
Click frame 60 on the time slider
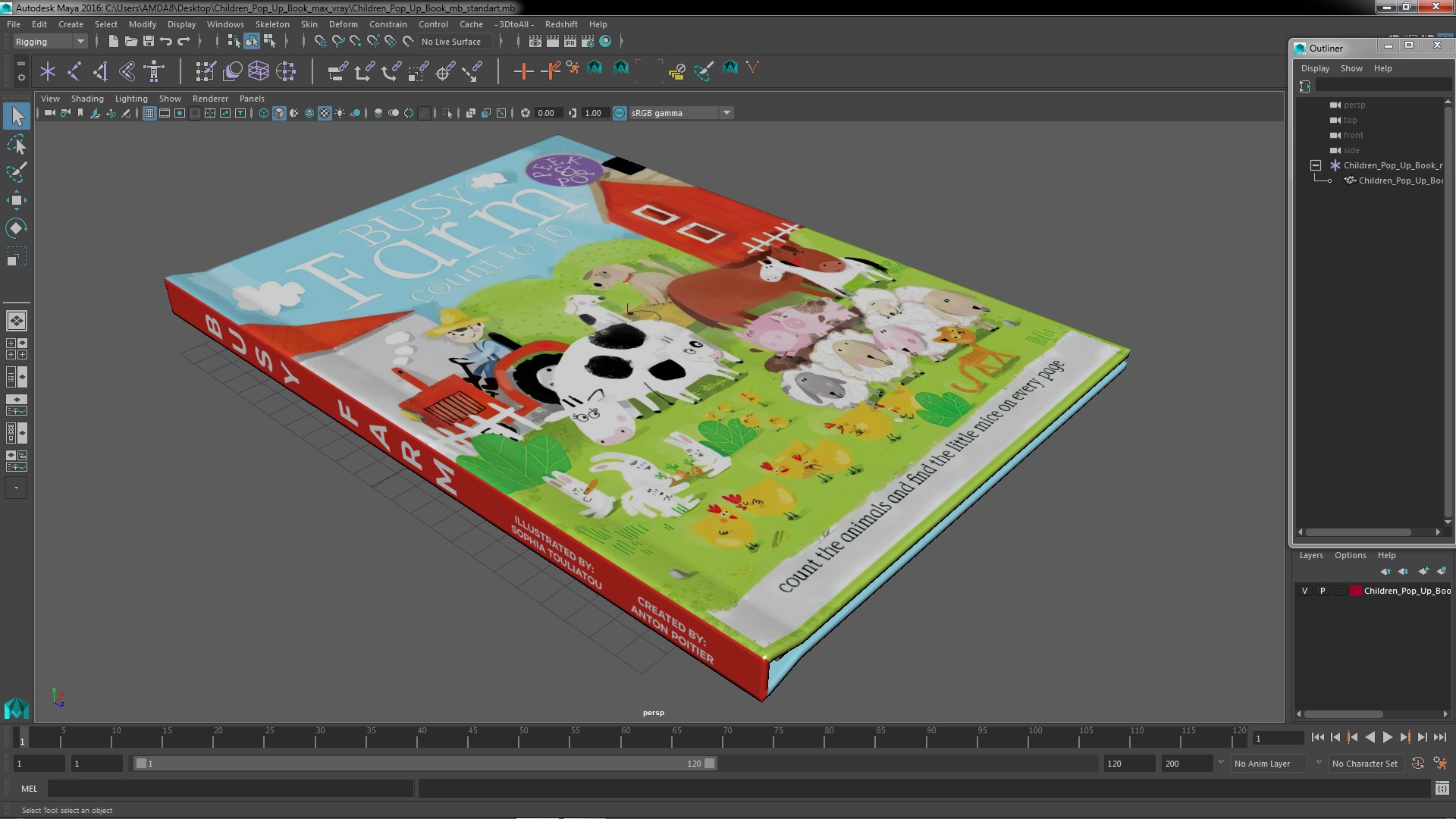click(626, 737)
